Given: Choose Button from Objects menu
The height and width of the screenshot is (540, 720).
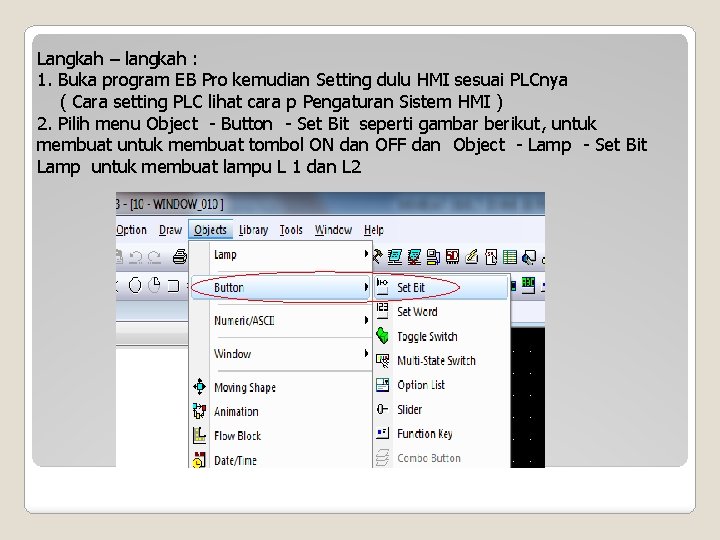Looking at the screenshot, I should (281, 287).
